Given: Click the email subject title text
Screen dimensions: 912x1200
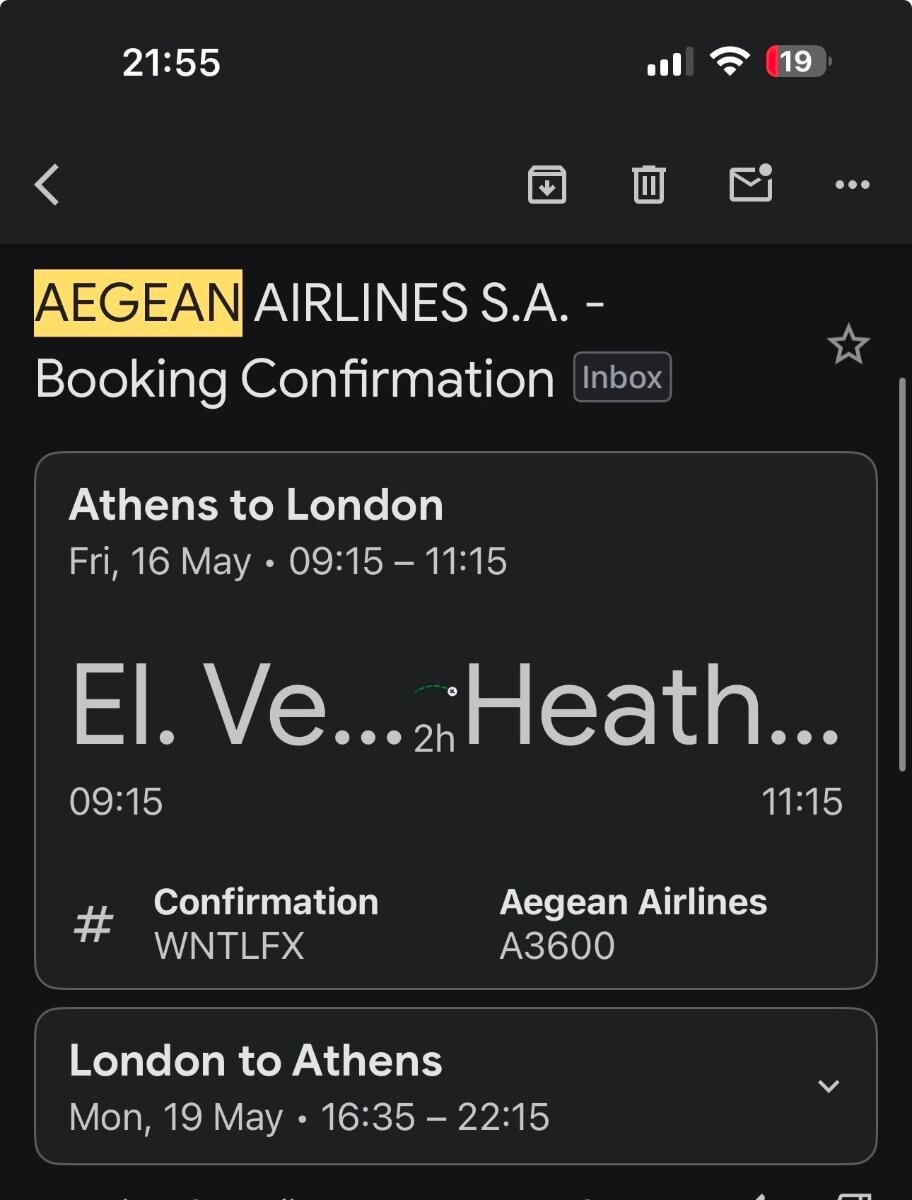Looking at the screenshot, I should (320, 341).
